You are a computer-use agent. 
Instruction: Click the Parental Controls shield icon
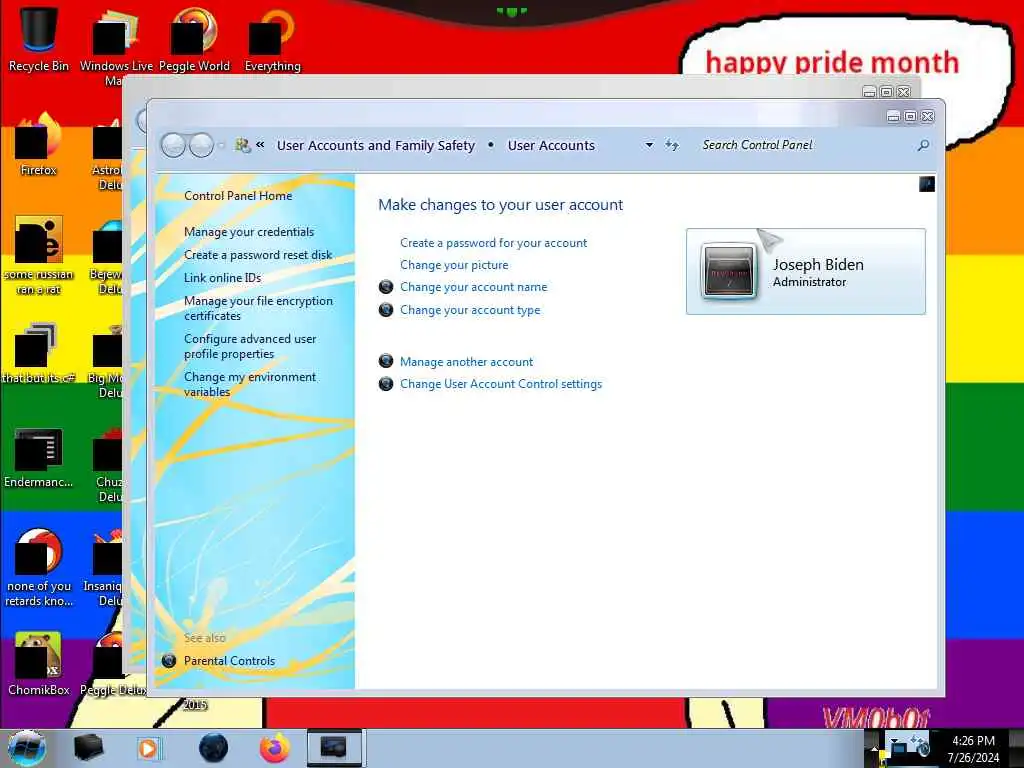(x=168, y=660)
